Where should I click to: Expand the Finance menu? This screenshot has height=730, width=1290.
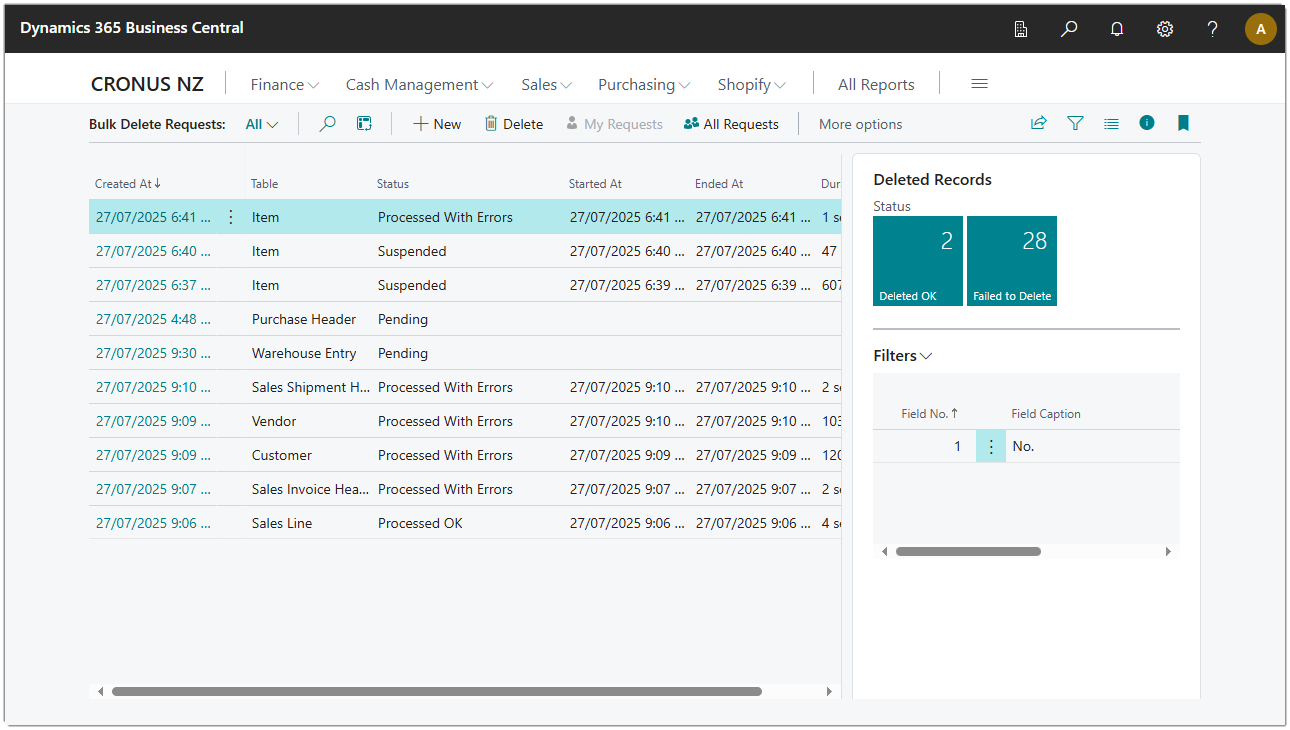click(x=285, y=85)
